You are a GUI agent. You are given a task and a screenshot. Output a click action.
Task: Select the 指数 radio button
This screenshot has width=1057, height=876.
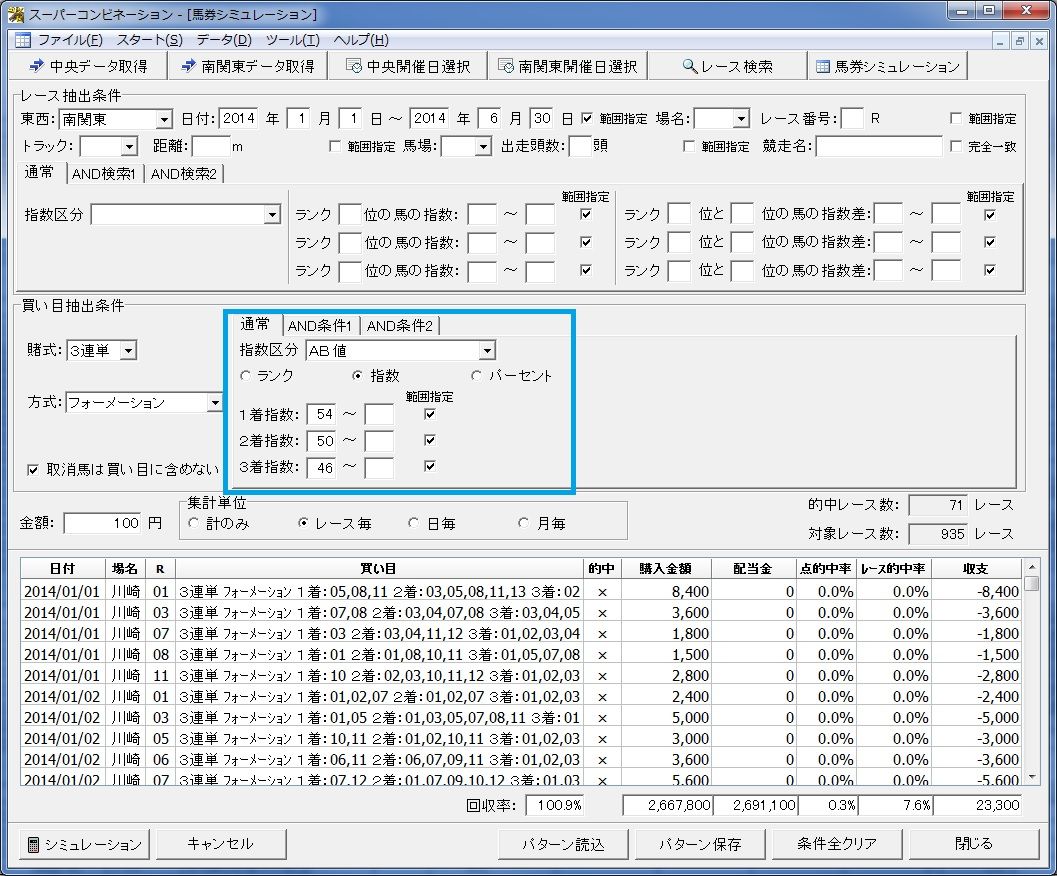357,376
